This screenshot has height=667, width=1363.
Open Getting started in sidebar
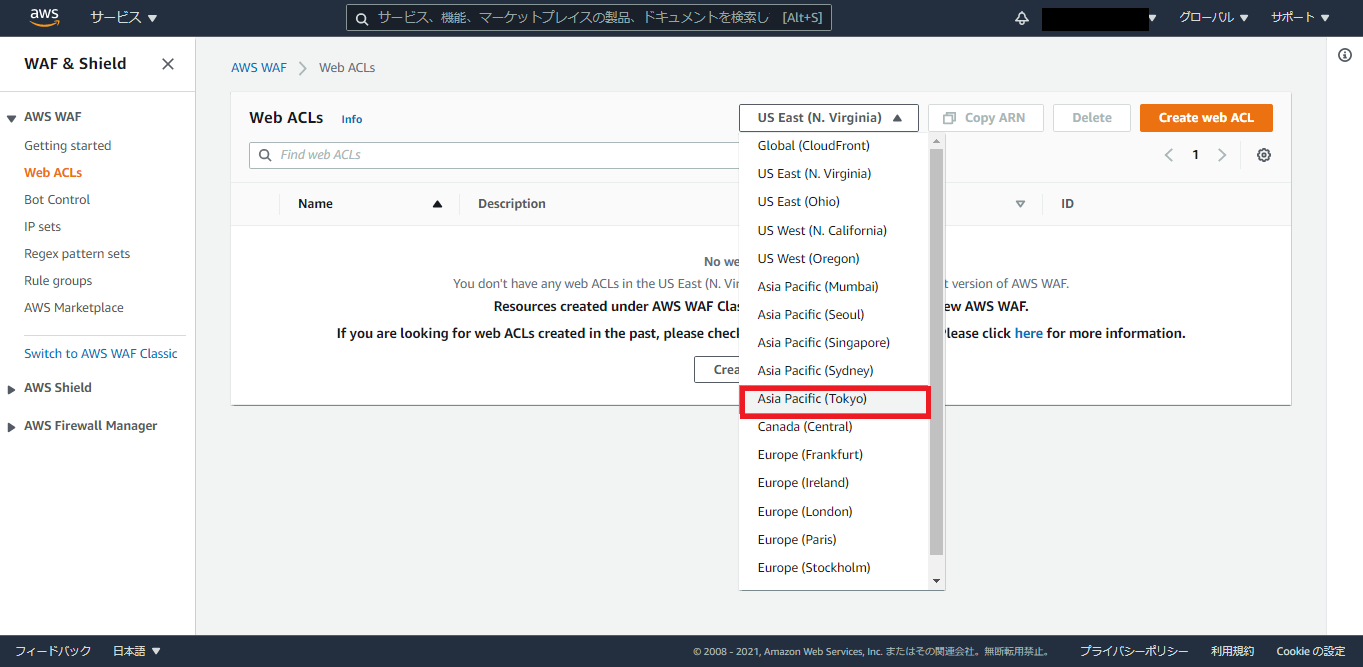pos(68,146)
